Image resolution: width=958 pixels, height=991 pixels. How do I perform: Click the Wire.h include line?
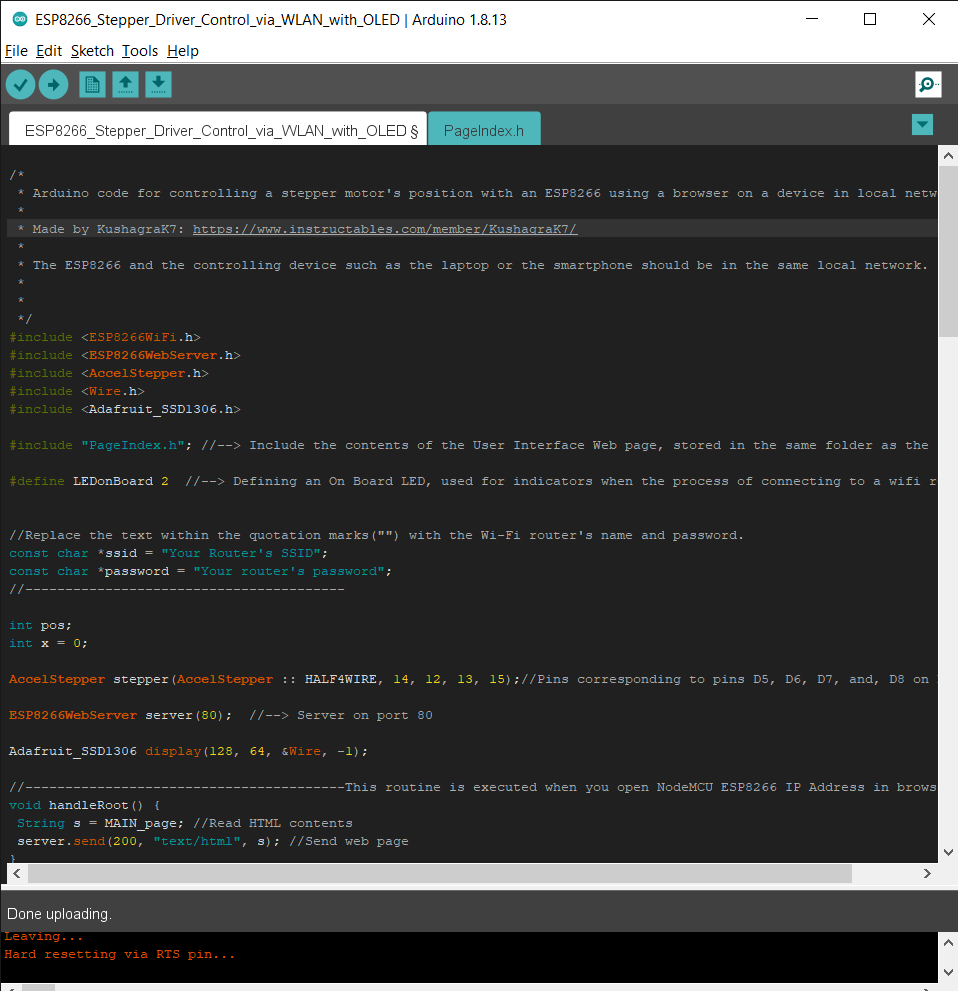[77, 391]
